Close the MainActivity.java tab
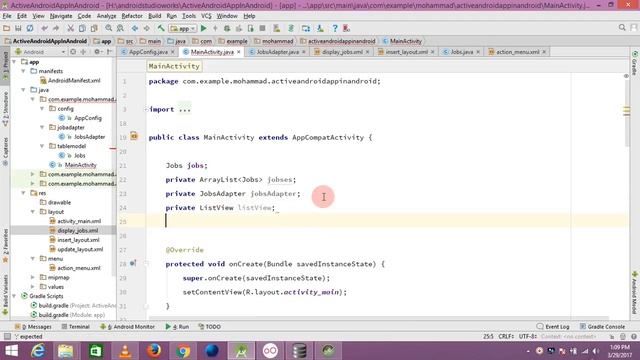Screen dimensions: 640x360 pyautogui.click(x=239, y=52)
